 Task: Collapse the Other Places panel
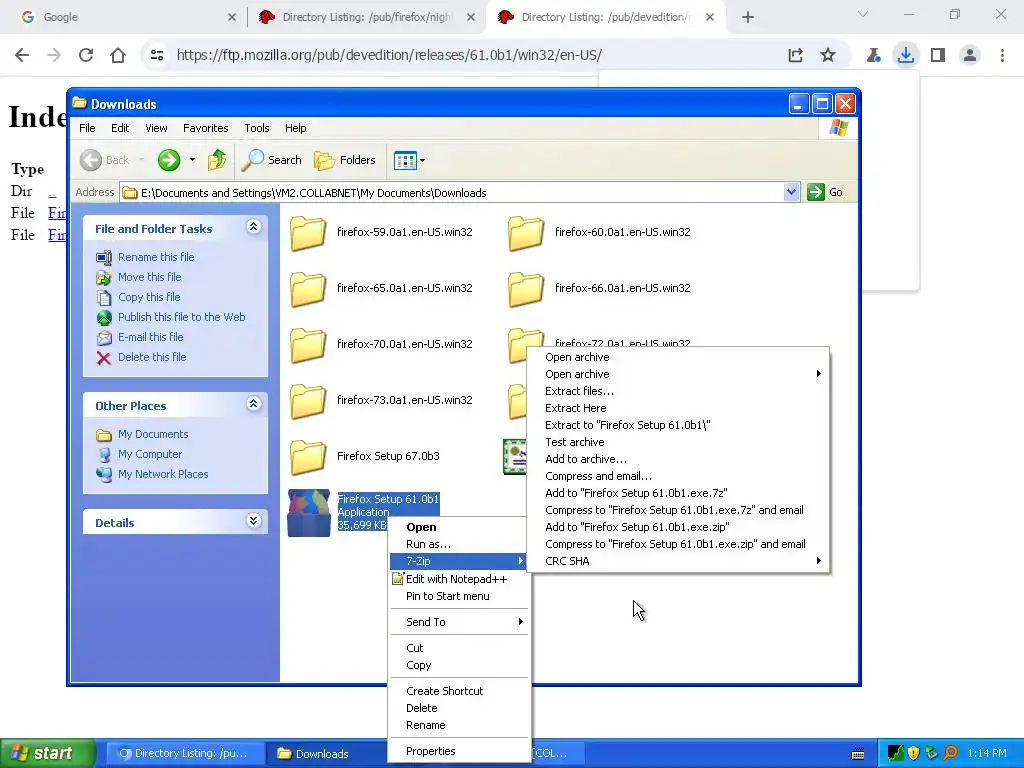[253, 404]
